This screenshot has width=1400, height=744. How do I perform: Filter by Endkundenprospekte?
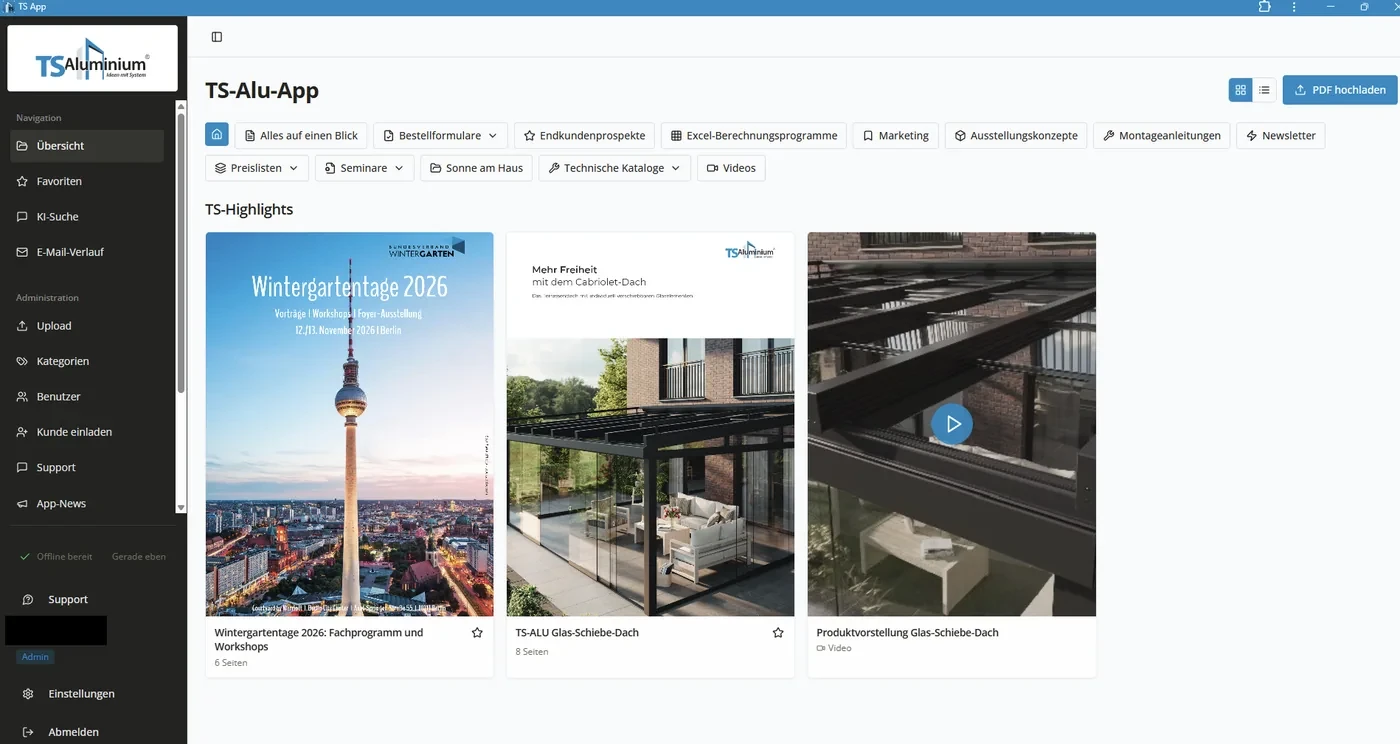[585, 135]
